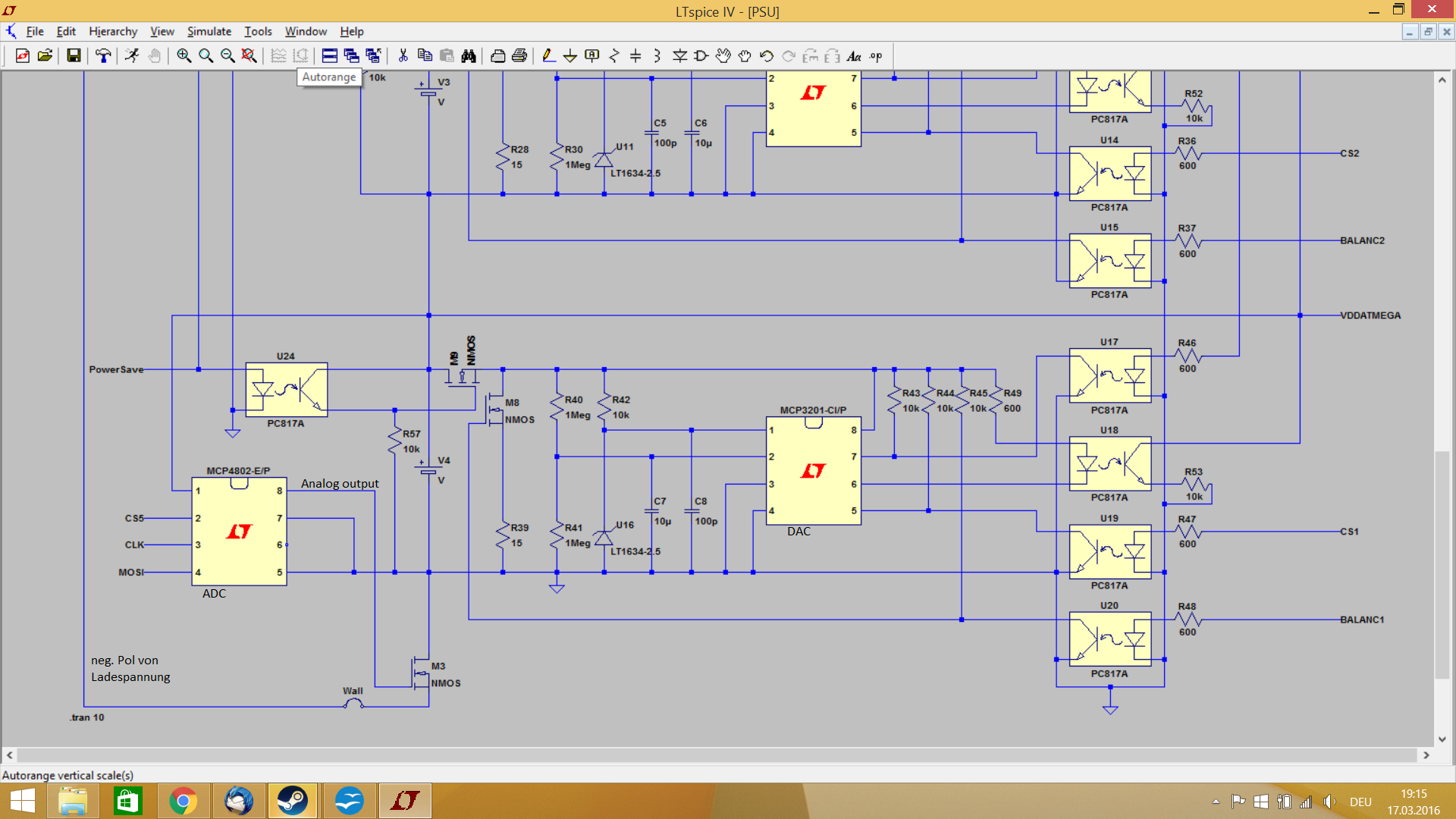This screenshot has width=1456, height=819.
Task: Open the Simulate menu
Action: (209, 31)
